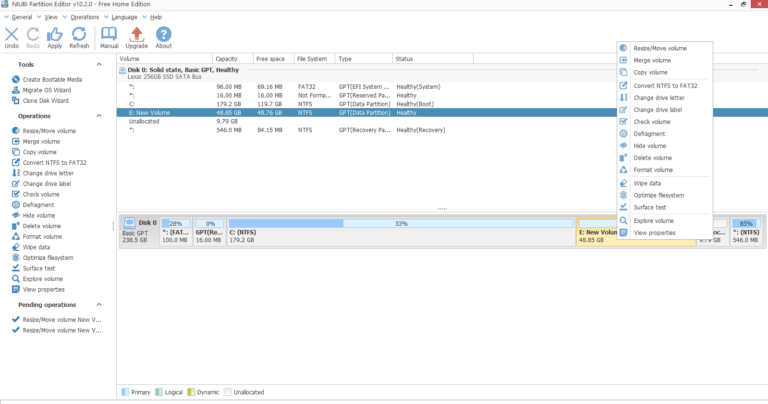Click Clone Disk Wizard icon
Screen dimensions: 768x404
(x=16, y=100)
